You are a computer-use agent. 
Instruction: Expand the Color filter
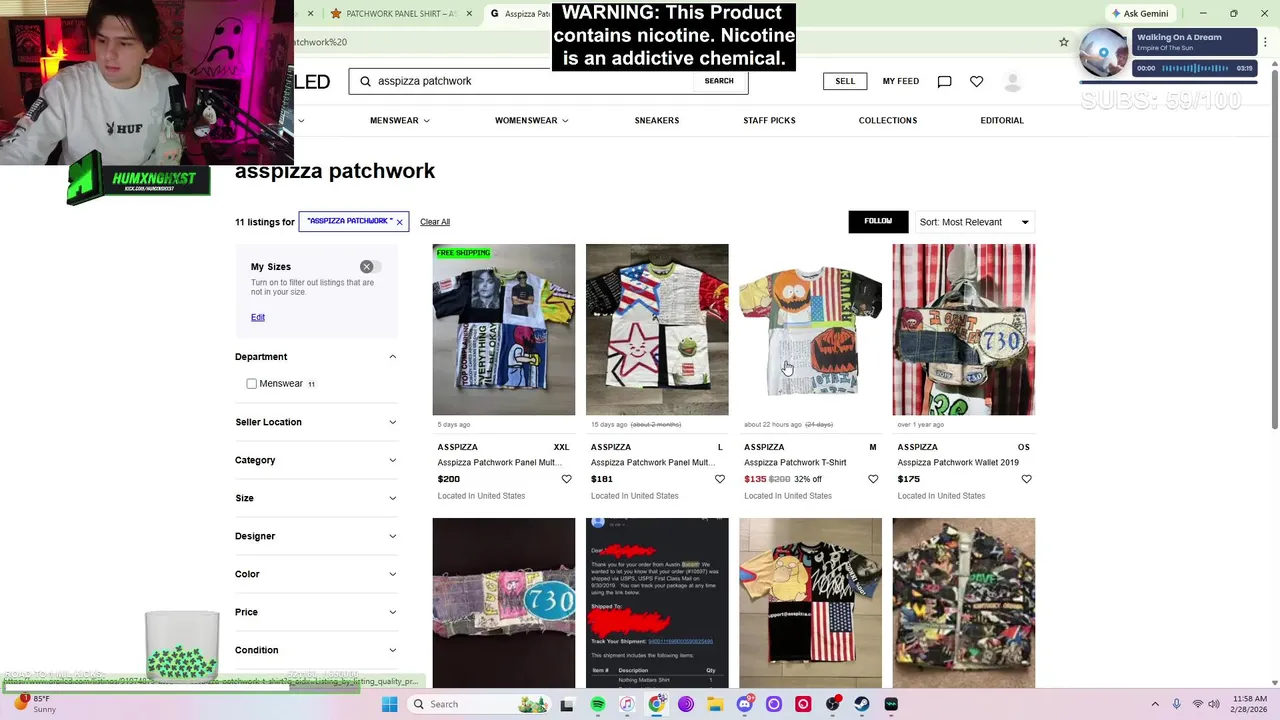coord(316,574)
